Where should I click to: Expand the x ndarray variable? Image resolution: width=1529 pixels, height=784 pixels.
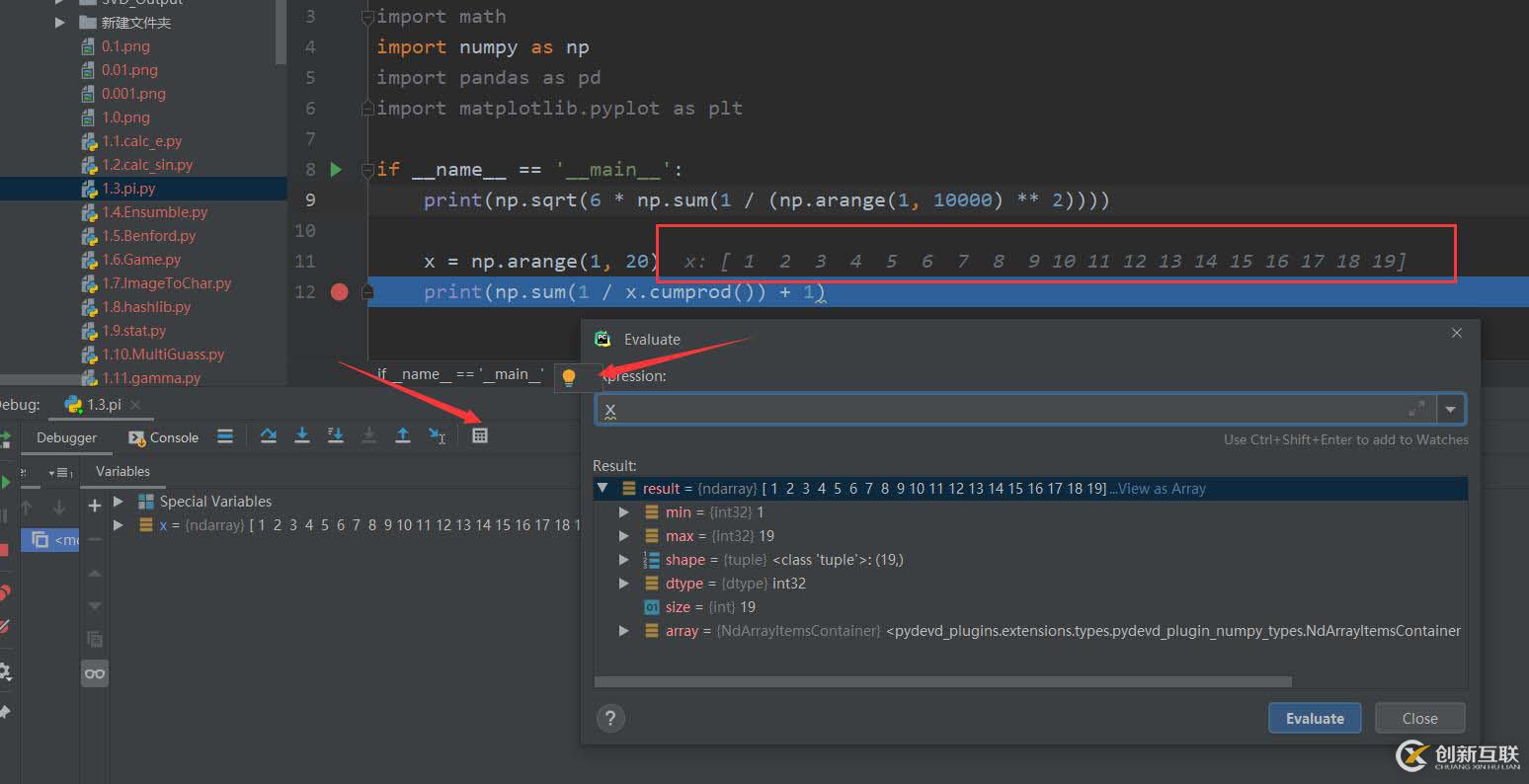tap(119, 524)
